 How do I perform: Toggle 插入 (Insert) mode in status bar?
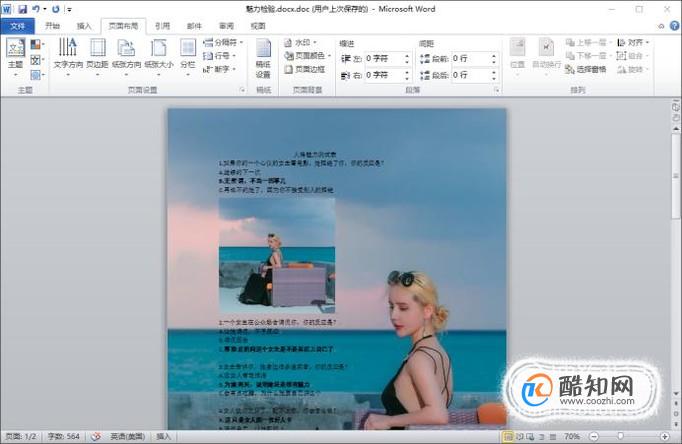coord(163,436)
